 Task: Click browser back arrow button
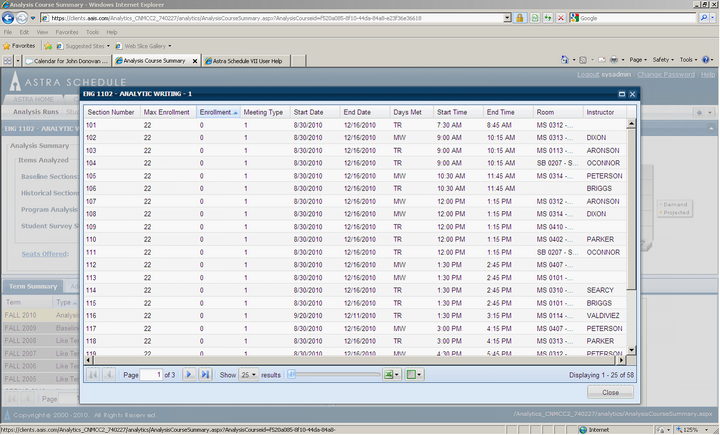point(9,18)
